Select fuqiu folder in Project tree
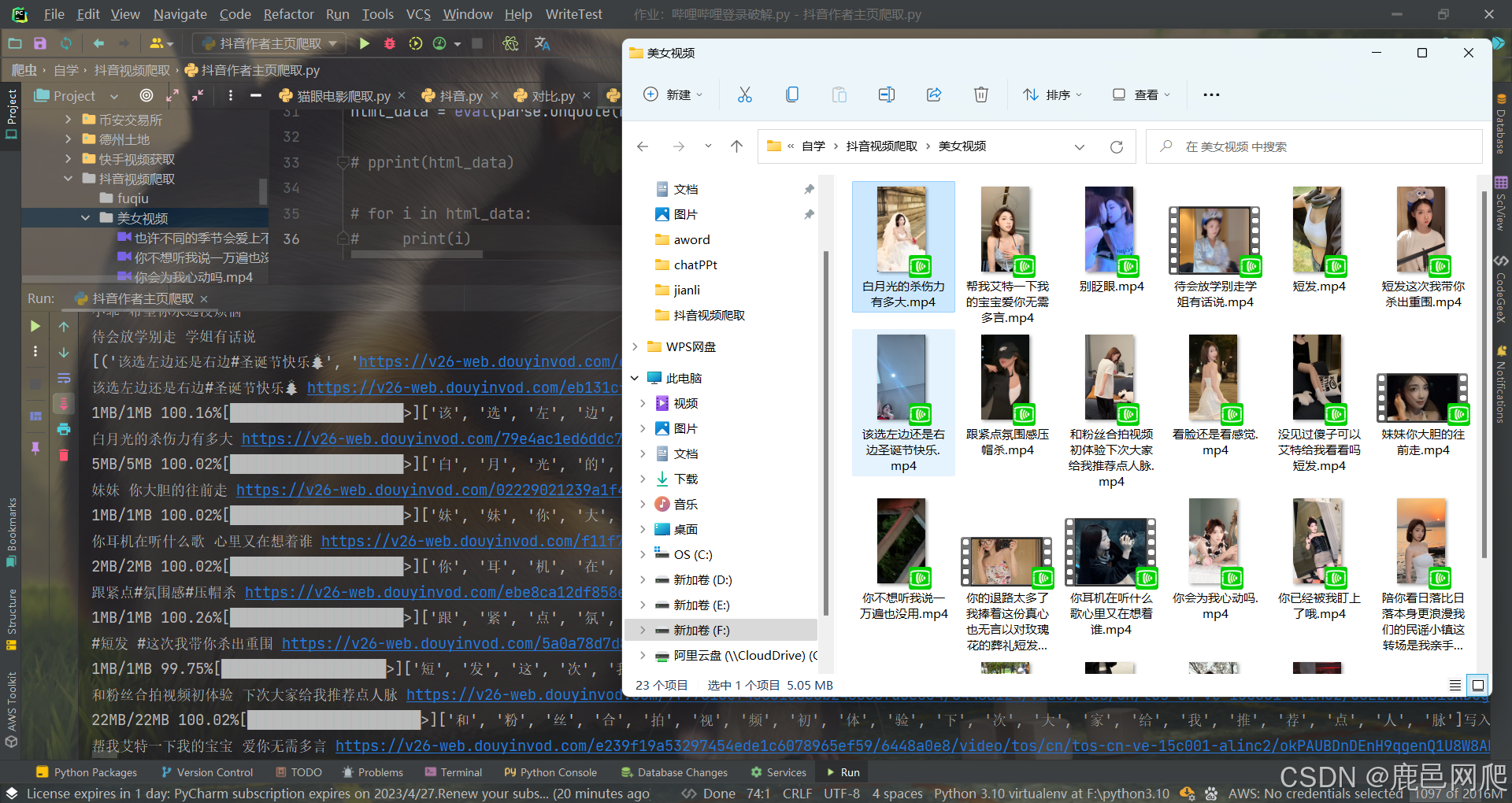The image size is (1512, 803). coord(132,198)
